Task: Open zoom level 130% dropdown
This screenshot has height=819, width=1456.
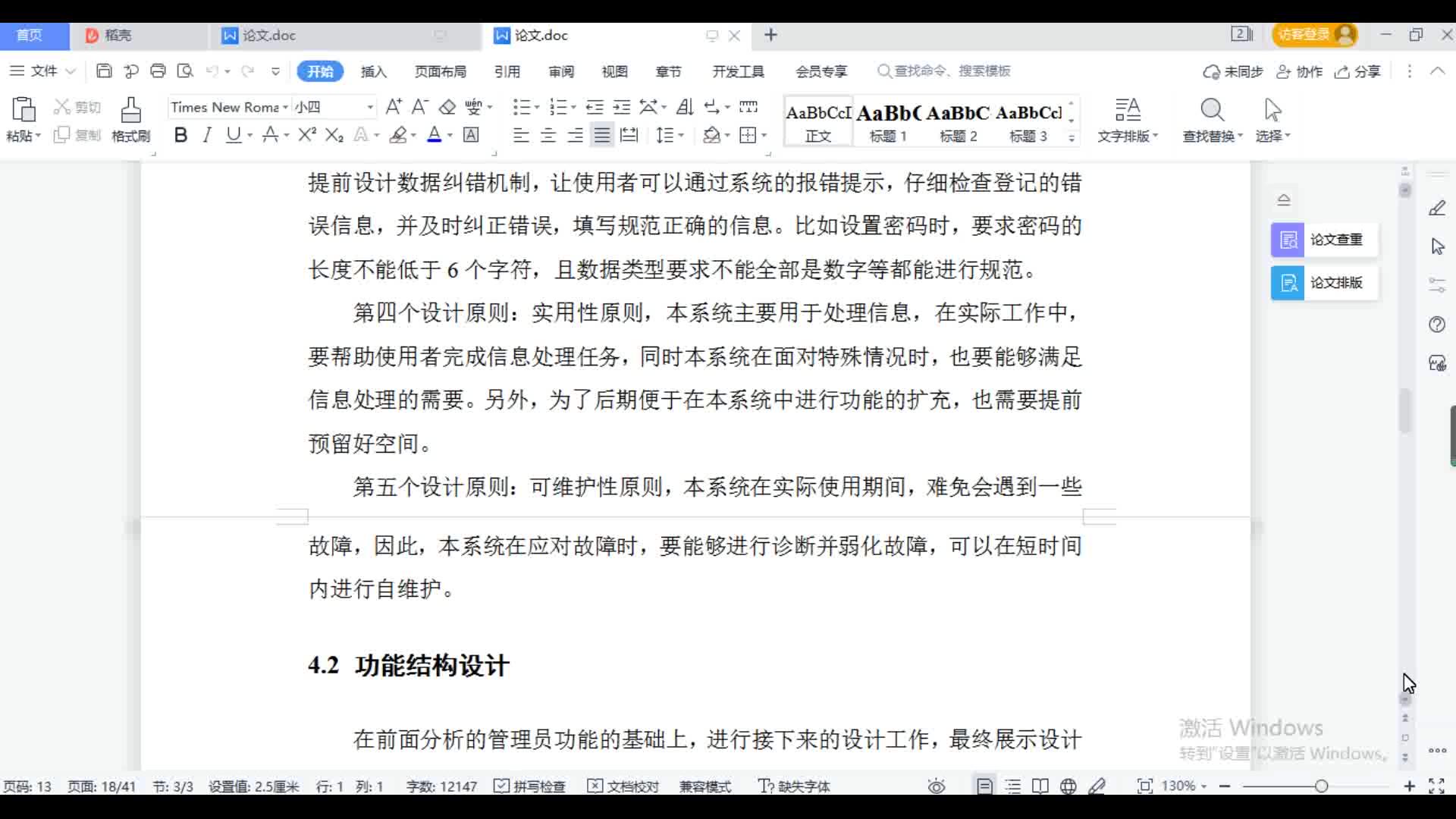Action: (1183, 786)
